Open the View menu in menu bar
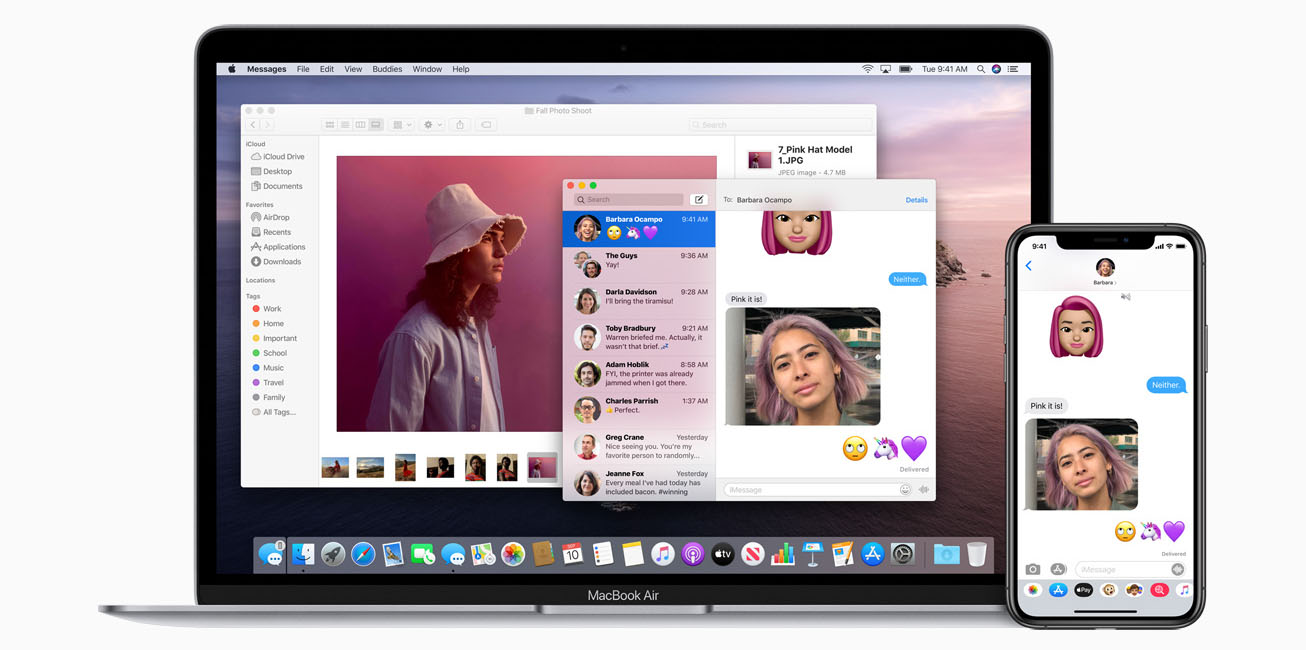This screenshot has height=650, width=1306. pos(353,69)
